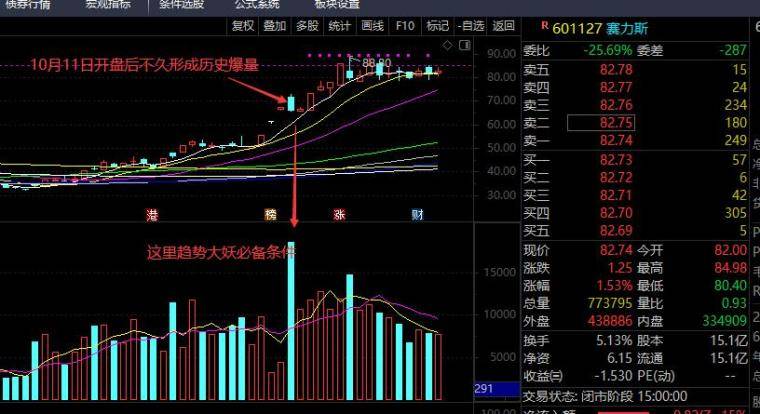
Task: Click 买四 quantity 305
Action: (736, 213)
